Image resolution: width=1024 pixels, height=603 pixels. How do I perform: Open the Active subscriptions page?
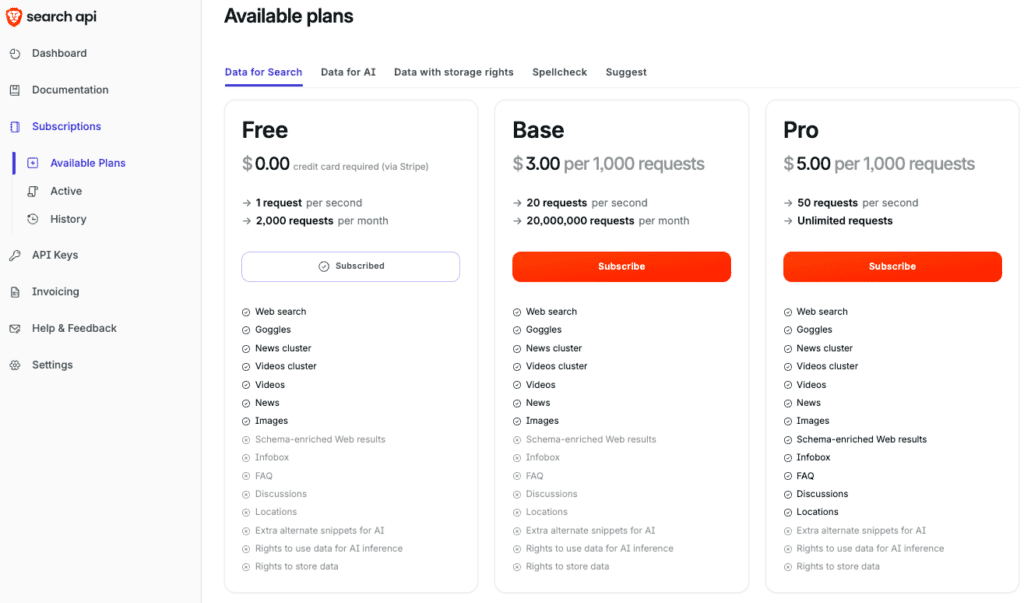(x=66, y=191)
